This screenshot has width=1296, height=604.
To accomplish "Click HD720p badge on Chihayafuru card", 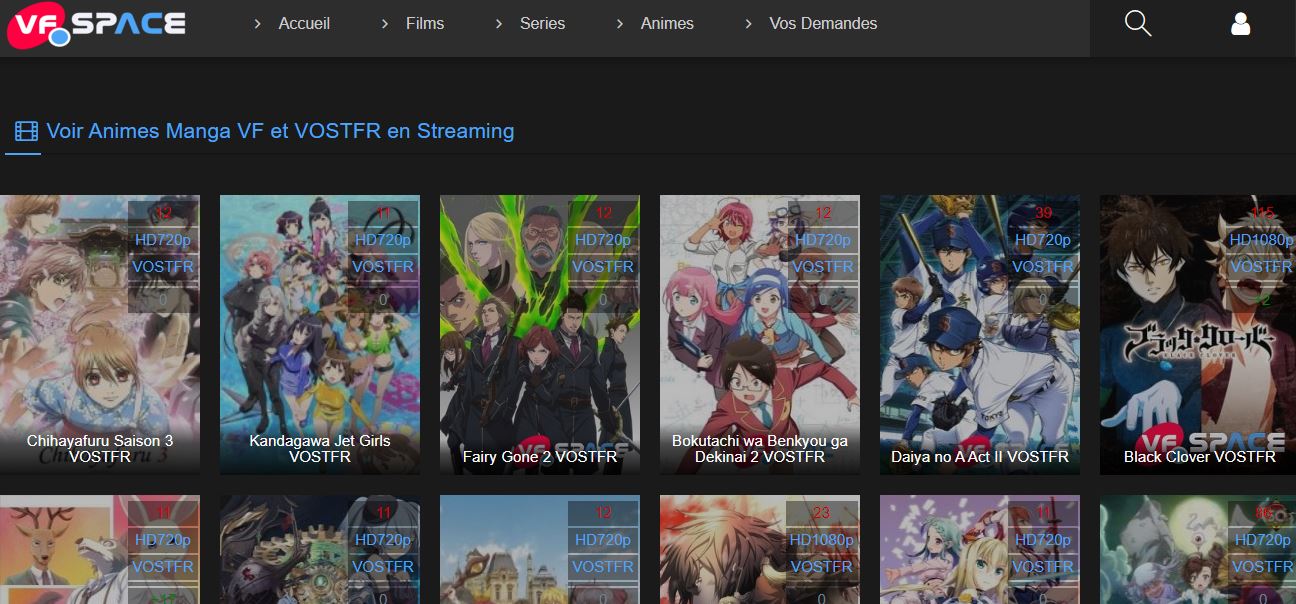I will (163, 240).
